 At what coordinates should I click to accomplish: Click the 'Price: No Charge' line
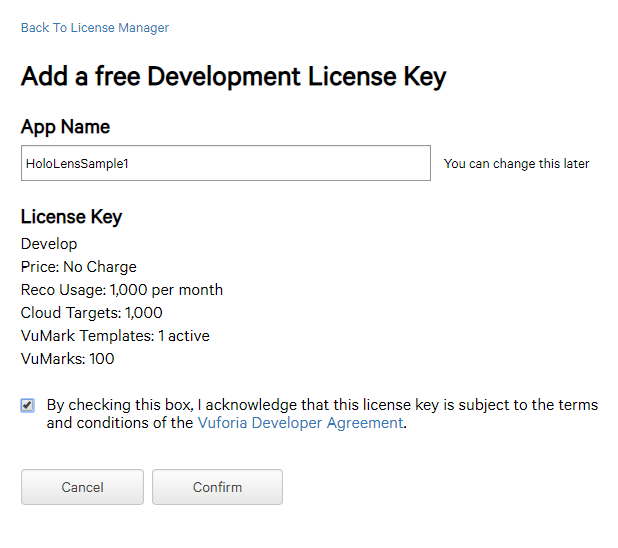coord(78,267)
